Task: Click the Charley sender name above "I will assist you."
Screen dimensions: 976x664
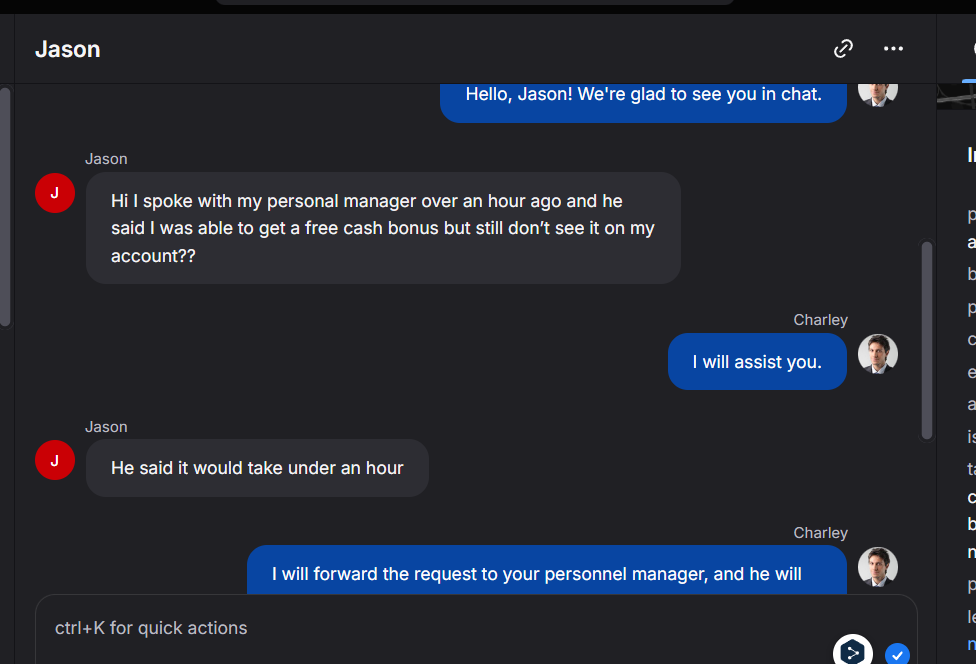Action: pos(820,320)
